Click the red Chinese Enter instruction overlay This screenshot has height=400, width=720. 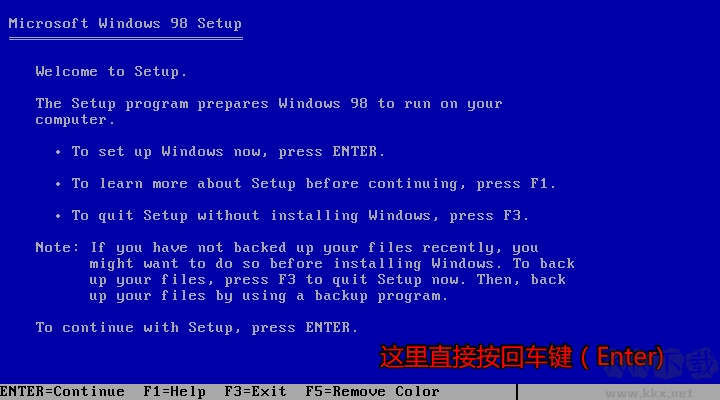[x=522, y=357]
